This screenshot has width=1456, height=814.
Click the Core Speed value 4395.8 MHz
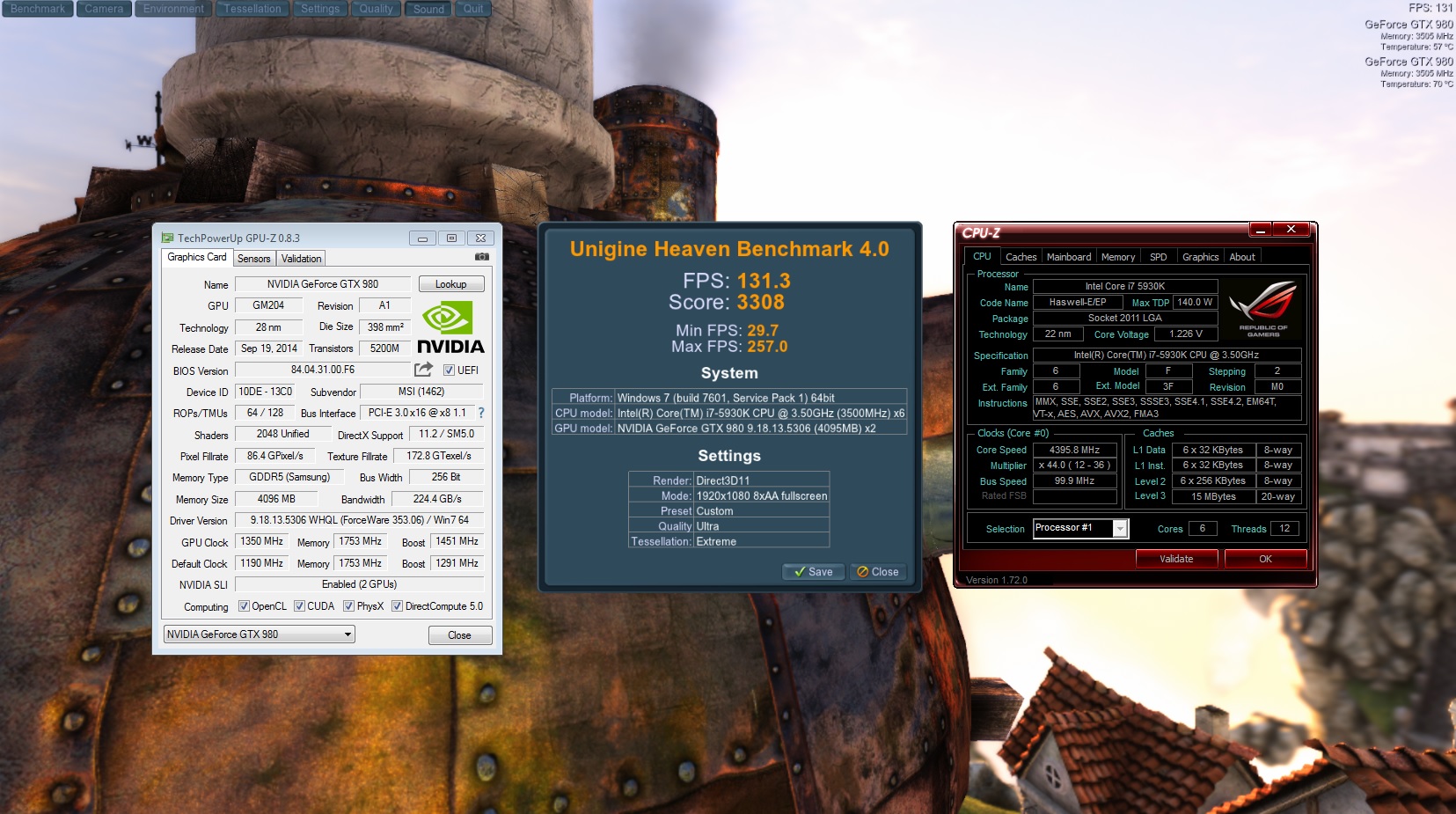pyautogui.click(x=1074, y=450)
